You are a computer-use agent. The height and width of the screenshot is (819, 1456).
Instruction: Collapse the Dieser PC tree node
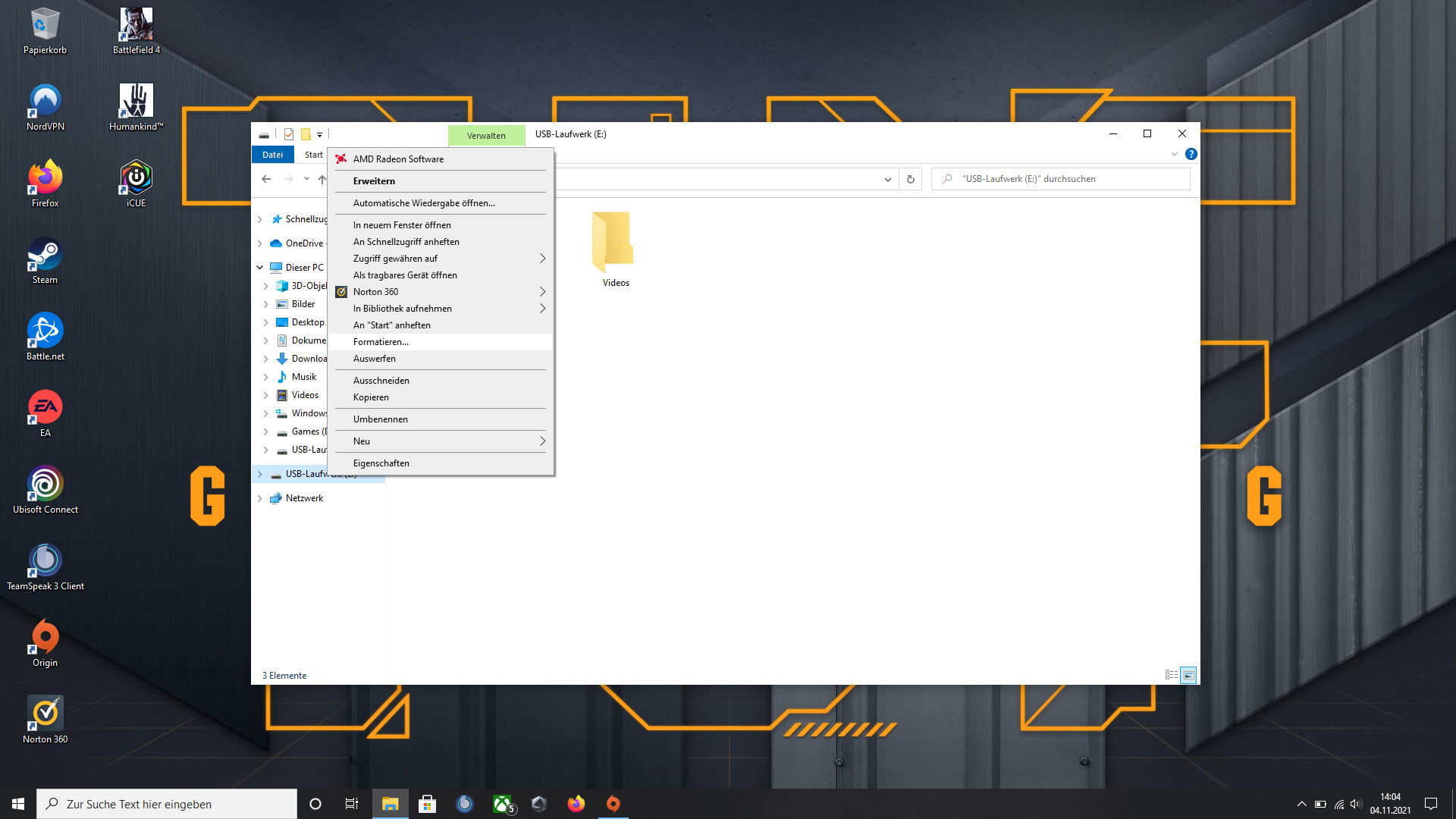(x=260, y=268)
